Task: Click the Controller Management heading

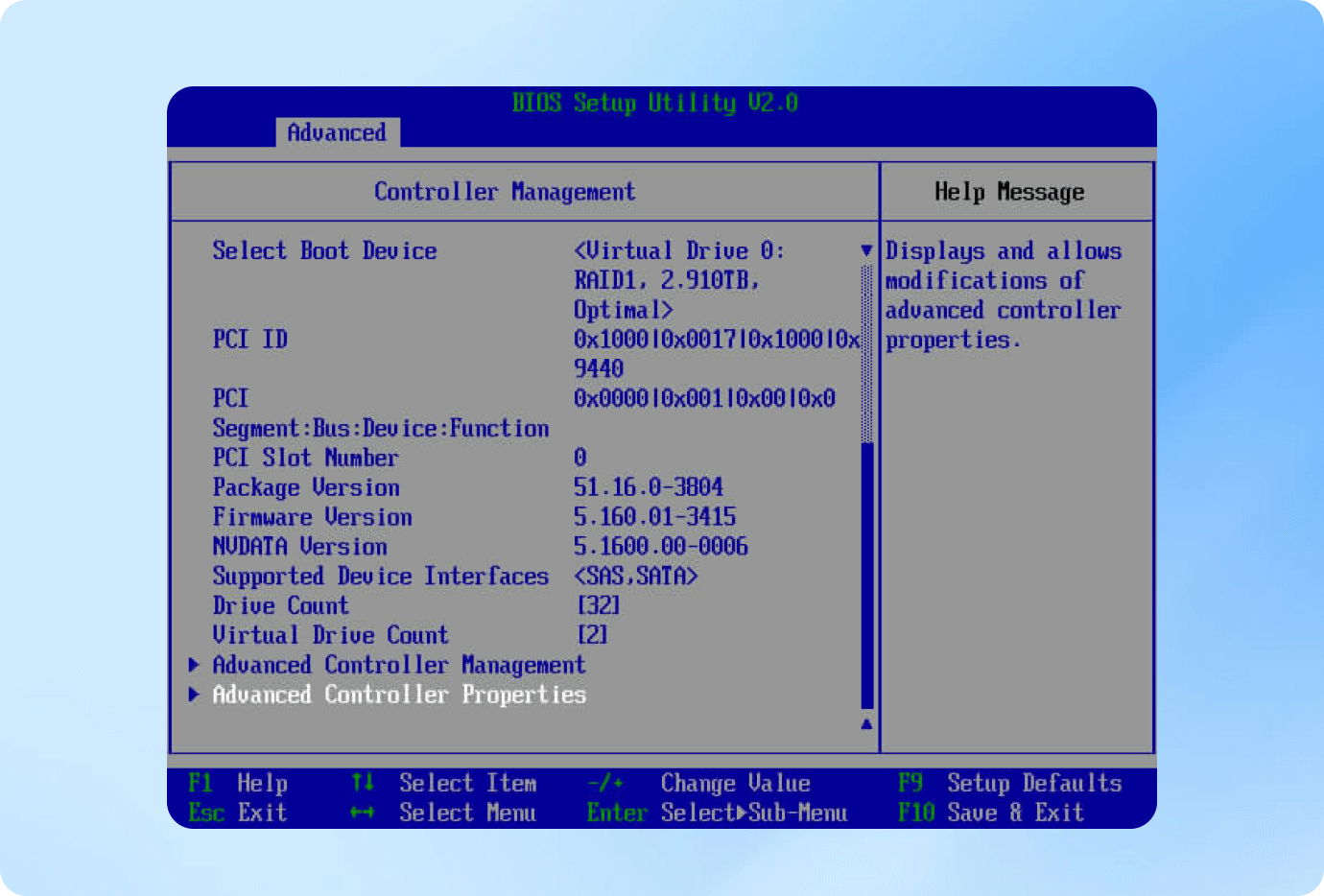Action: click(505, 192)
